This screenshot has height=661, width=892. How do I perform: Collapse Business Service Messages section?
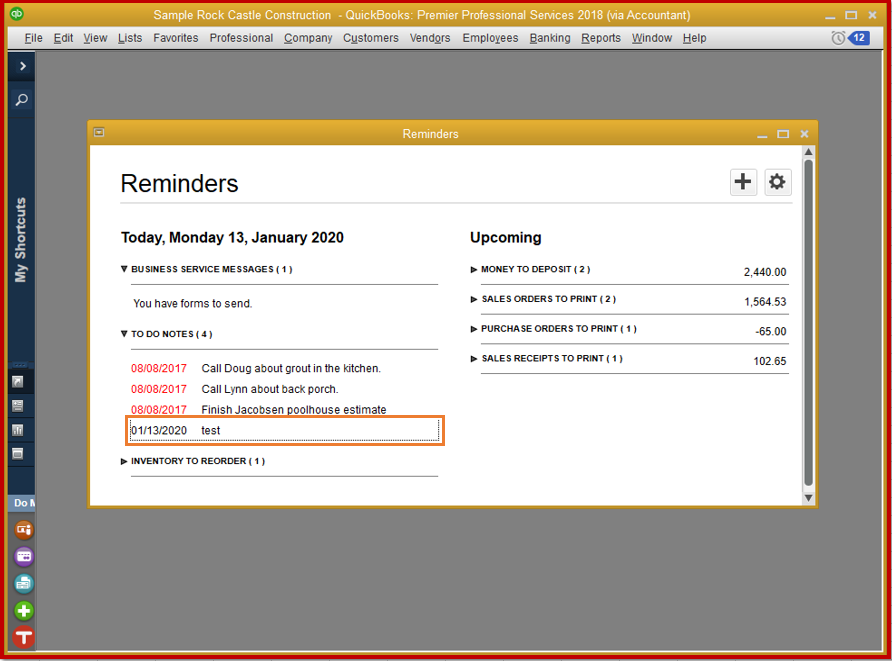click(x=124, y=269)
